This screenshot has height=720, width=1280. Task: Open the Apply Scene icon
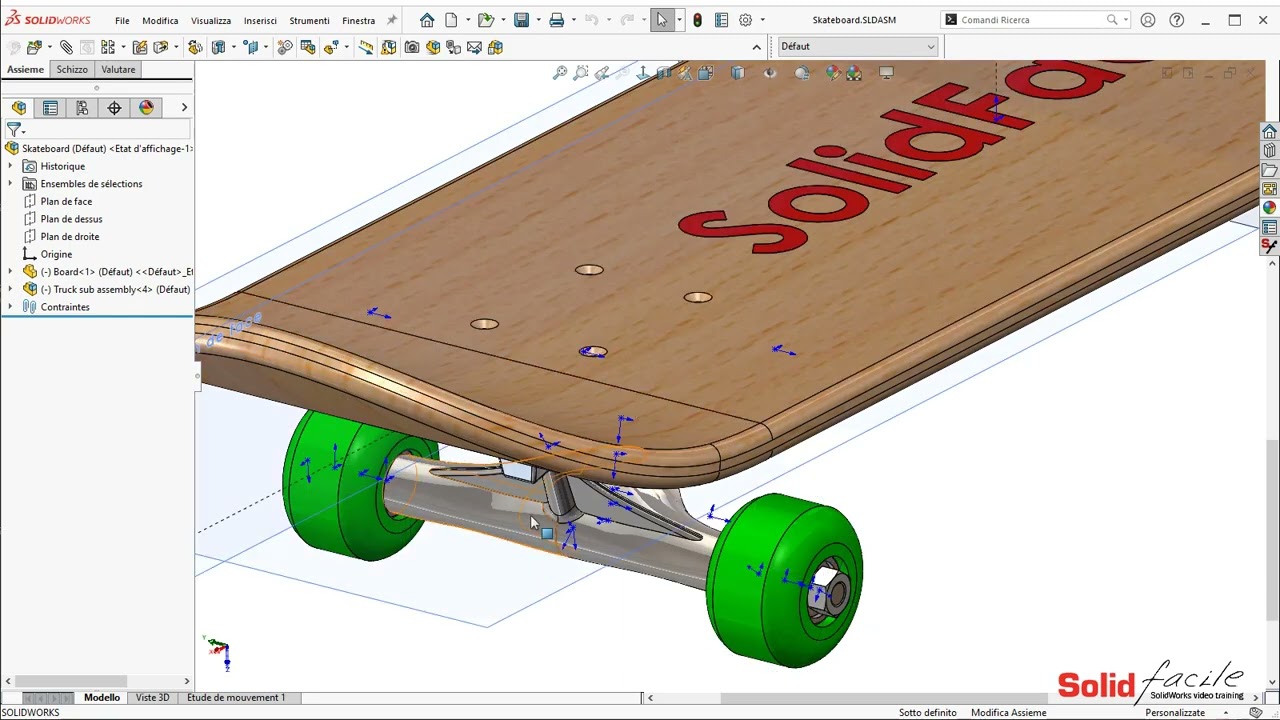pyautogui.click(x=854, y=73)
